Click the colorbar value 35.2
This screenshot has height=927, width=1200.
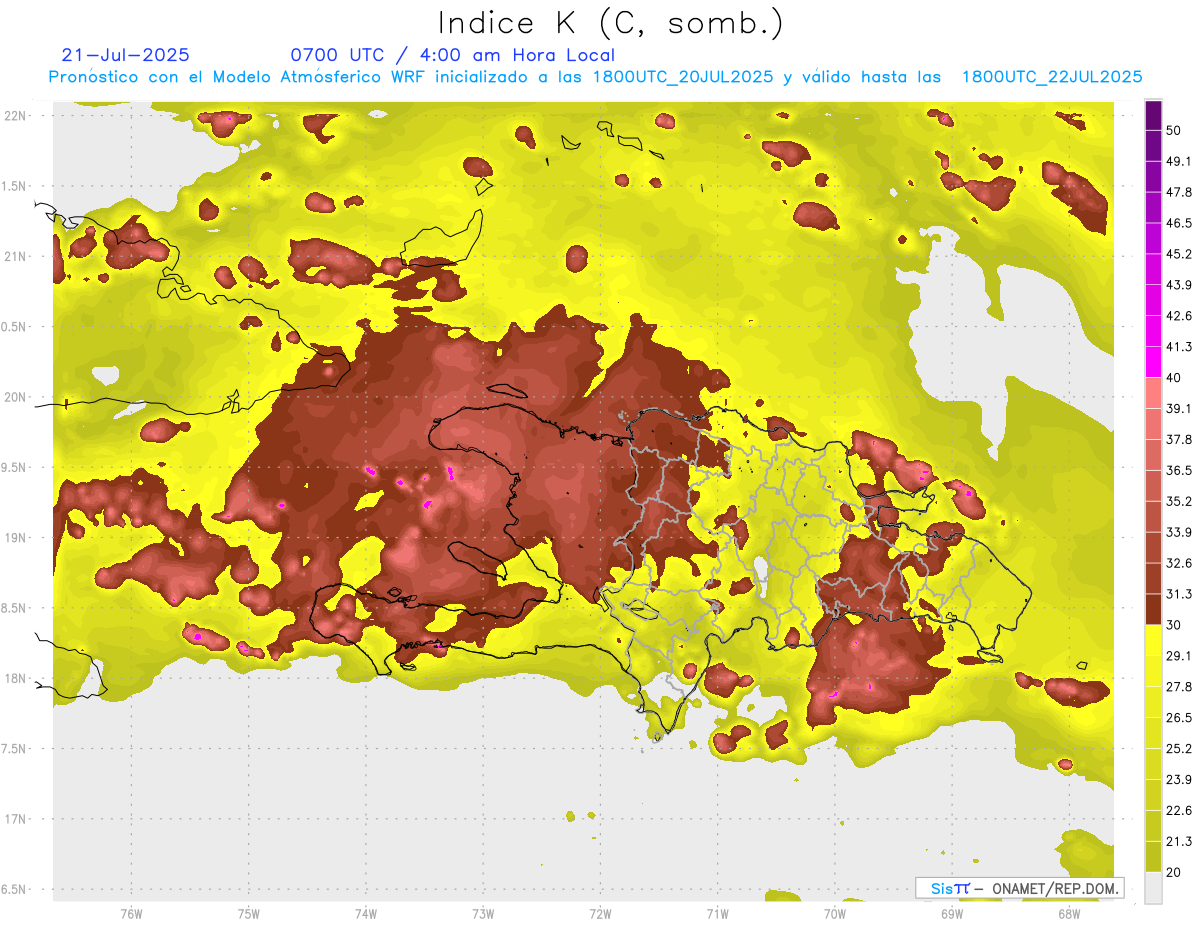coord(1178,501)
